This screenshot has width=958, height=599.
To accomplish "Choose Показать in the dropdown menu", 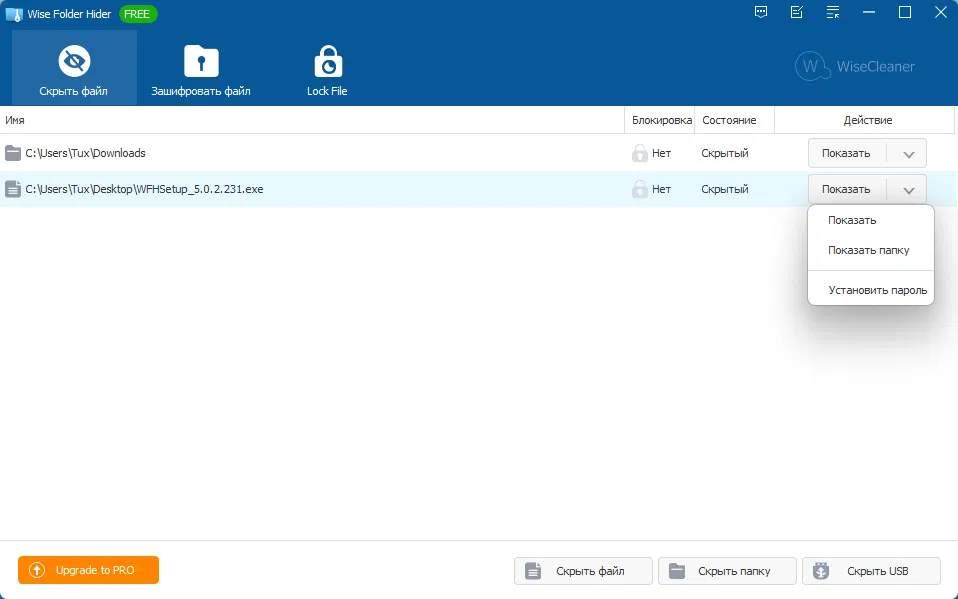I will coord(871,221).
